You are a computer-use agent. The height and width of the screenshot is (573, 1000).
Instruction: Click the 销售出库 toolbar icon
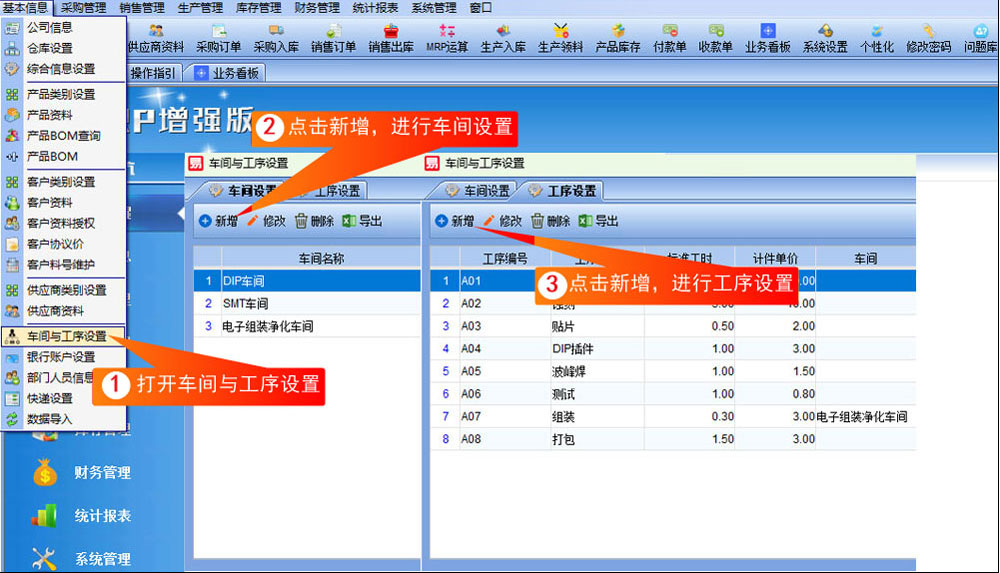(391, 38)
